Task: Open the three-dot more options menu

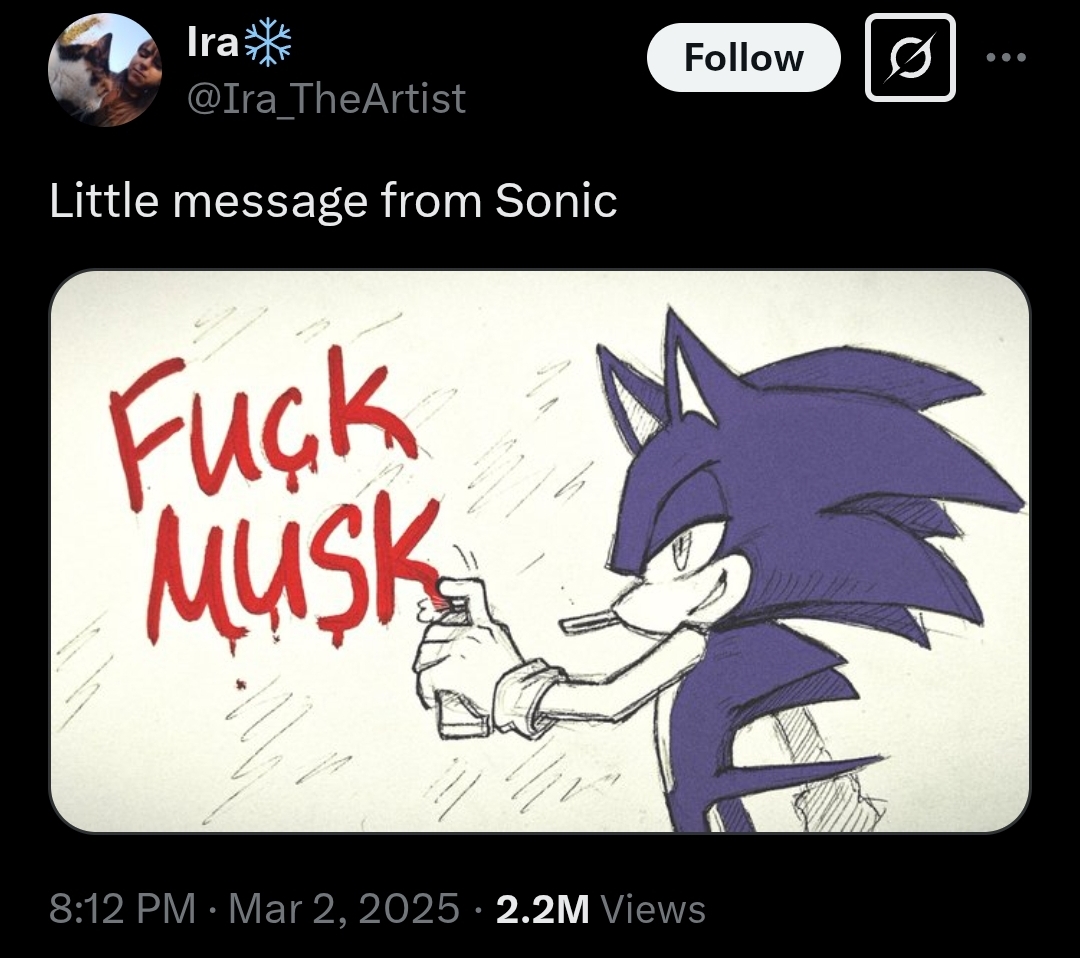Action: tap(1006, 57)
